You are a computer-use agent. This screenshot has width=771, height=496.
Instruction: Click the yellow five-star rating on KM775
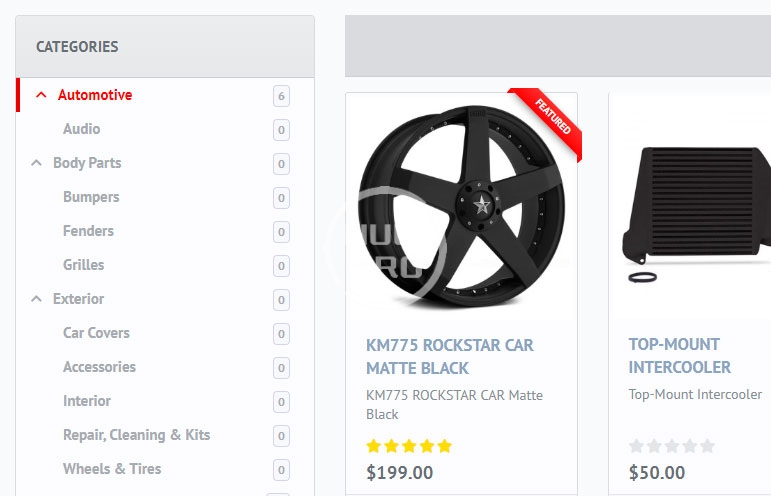[x=409, y=446]
